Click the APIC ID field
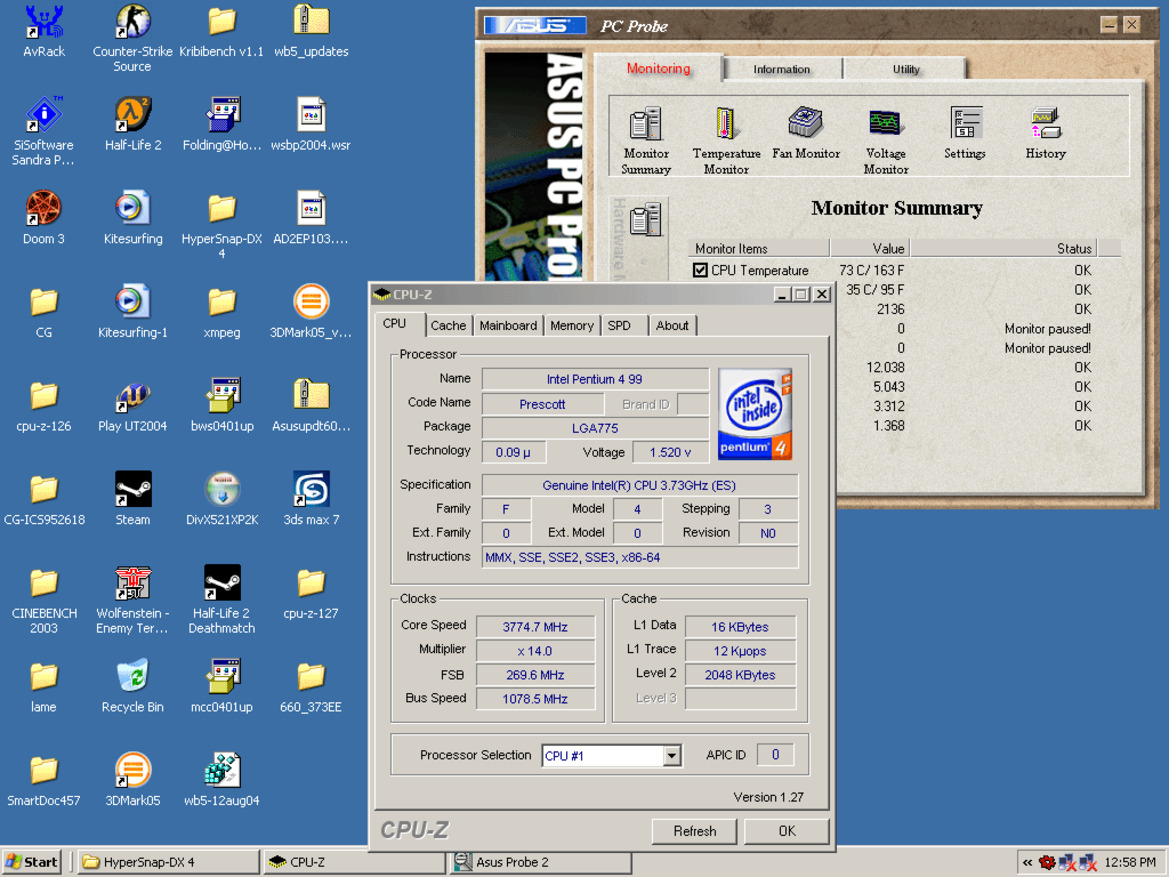1169x877 pixels. coord(775,755)
